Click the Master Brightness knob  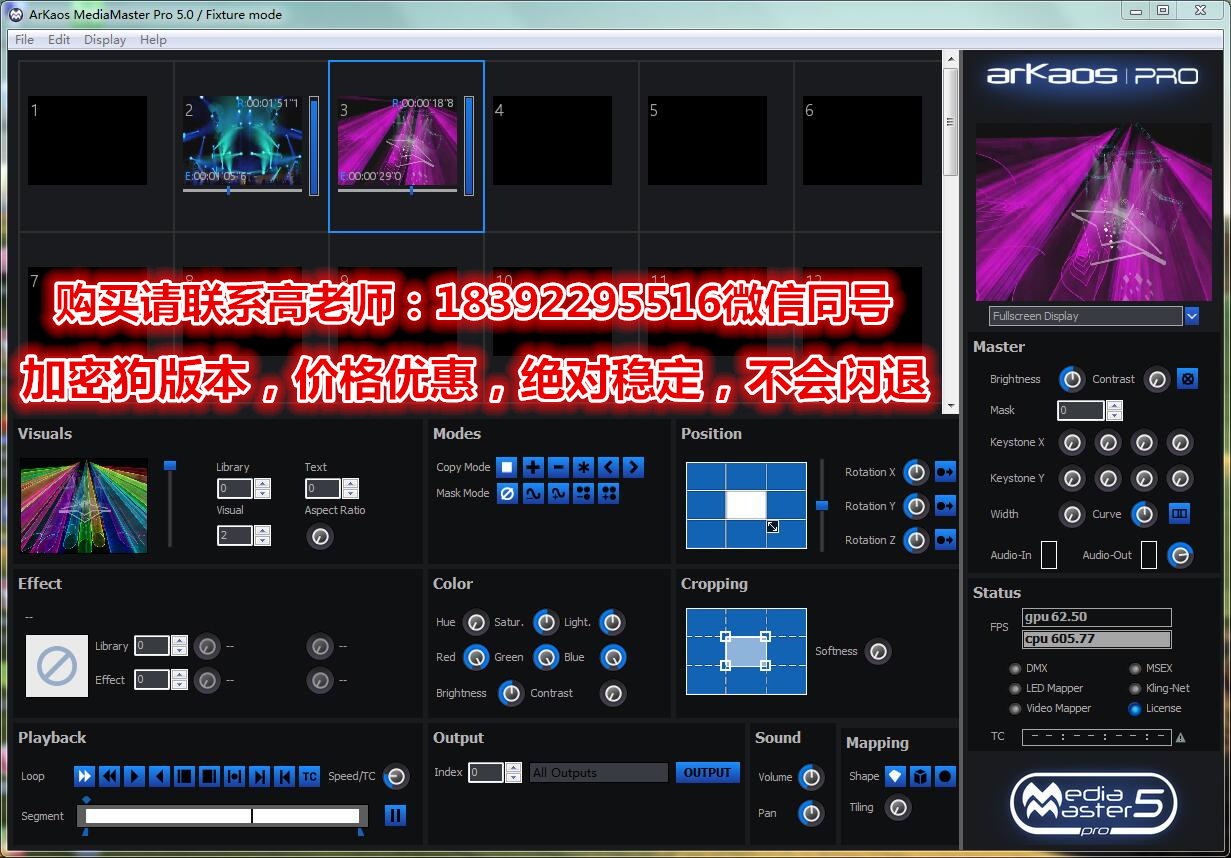pyautogui.click(x=1071, y=379)
